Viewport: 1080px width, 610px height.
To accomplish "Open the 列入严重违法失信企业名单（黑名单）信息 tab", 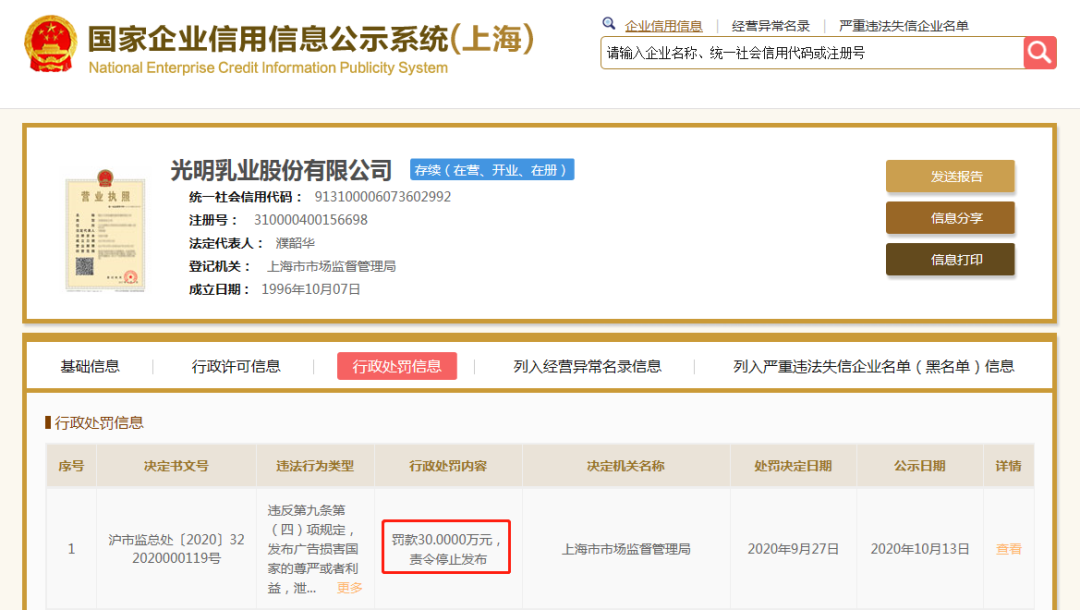I will 873,366.
